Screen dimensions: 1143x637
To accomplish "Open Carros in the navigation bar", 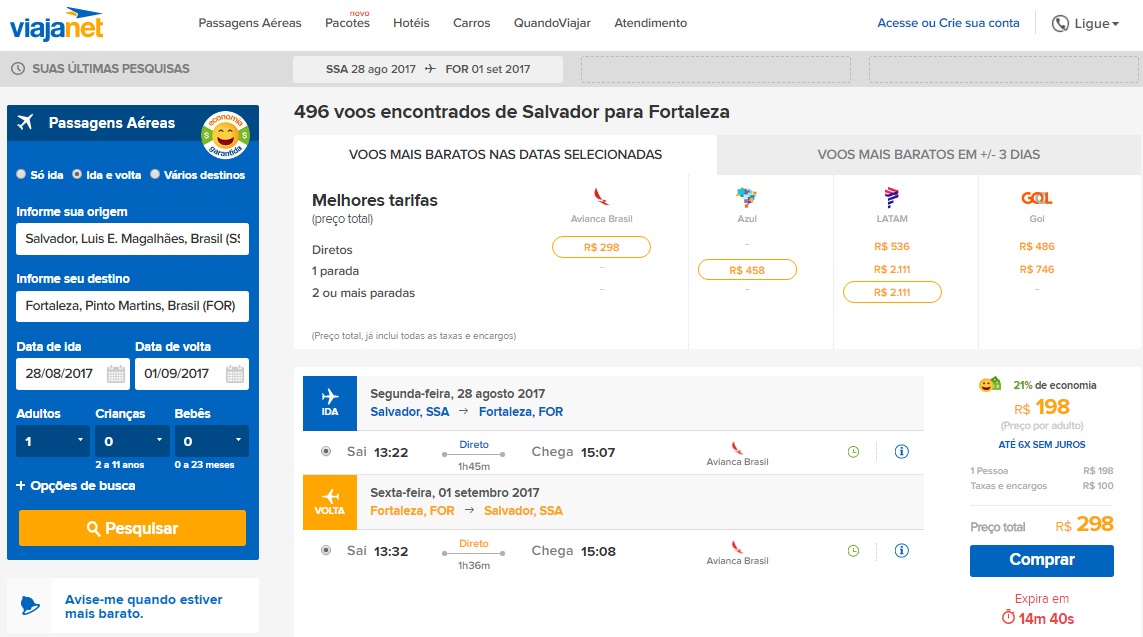I will (x=472, y=23).
